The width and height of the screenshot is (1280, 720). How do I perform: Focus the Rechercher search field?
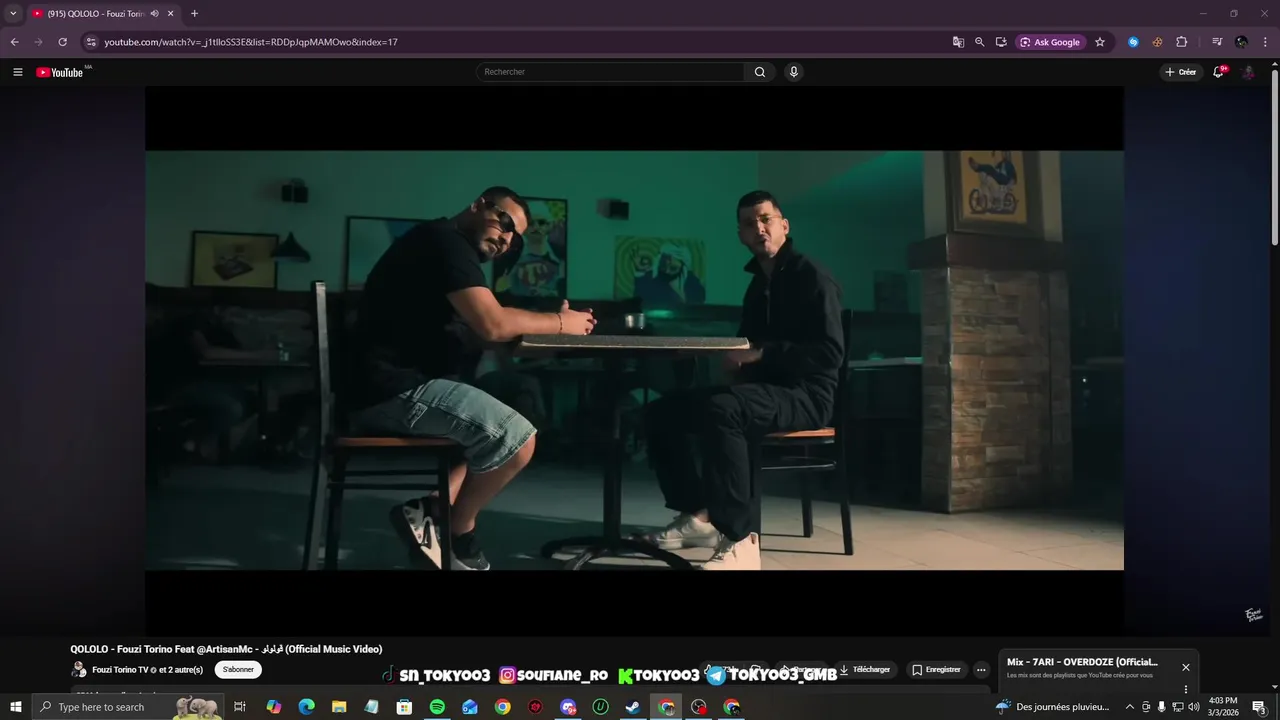610,72
